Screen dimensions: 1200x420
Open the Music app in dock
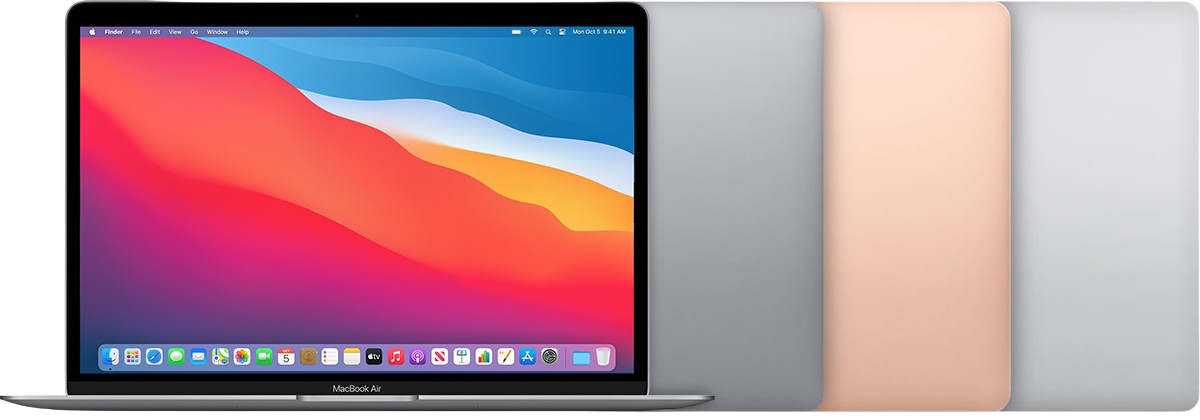pyautogui.click(x=396, y=356)
